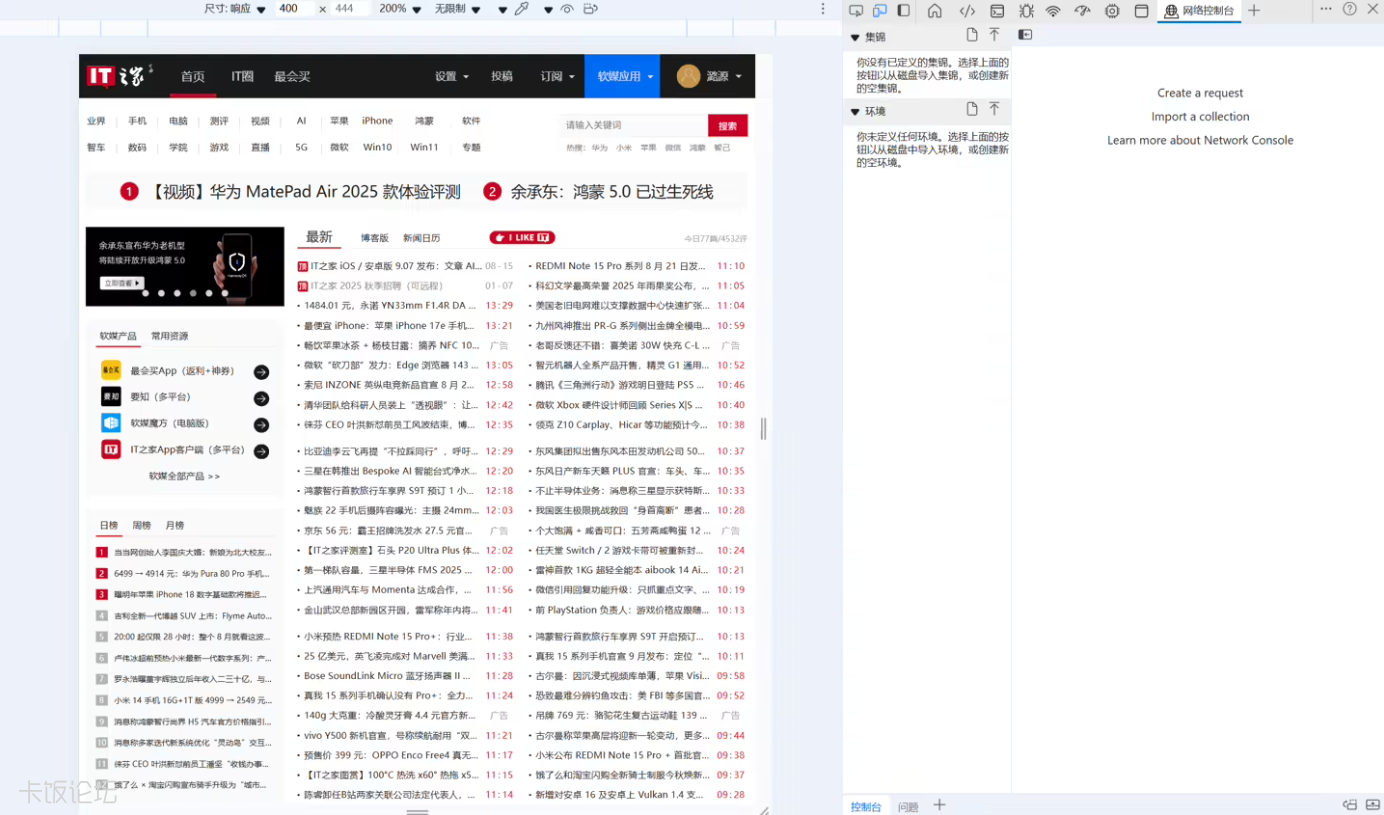Viewport: 1384px width, 815px height.
Task: Open the iPhone category link
Action: pos(377,121)
